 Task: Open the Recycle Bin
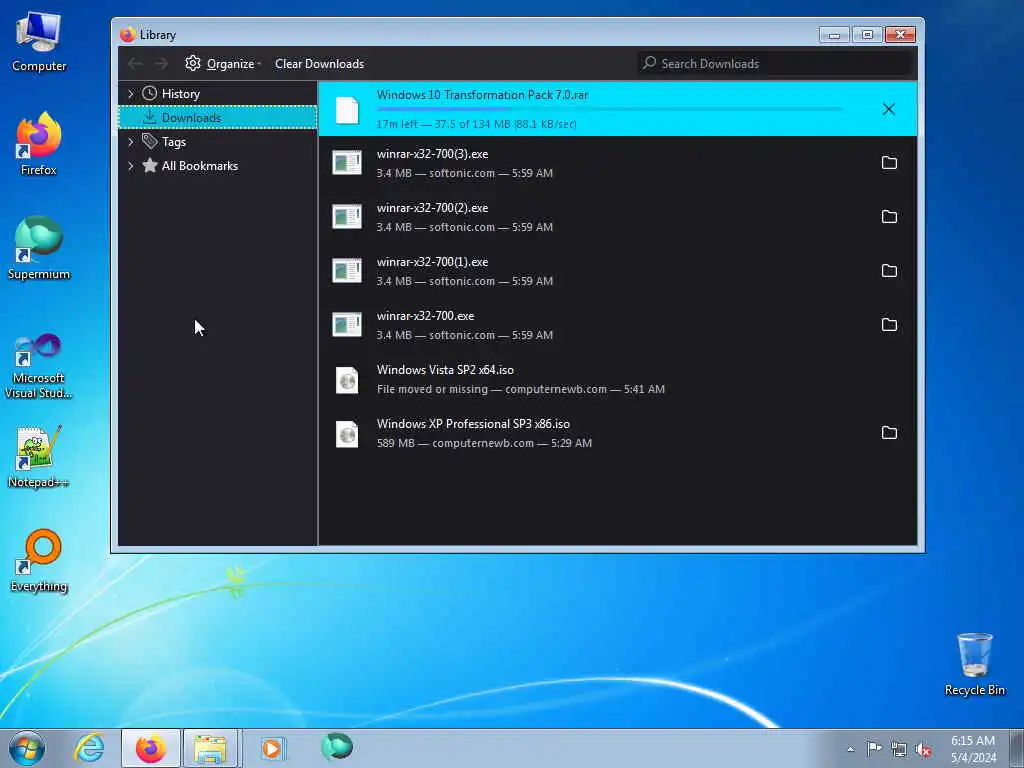tap(974, 664)
